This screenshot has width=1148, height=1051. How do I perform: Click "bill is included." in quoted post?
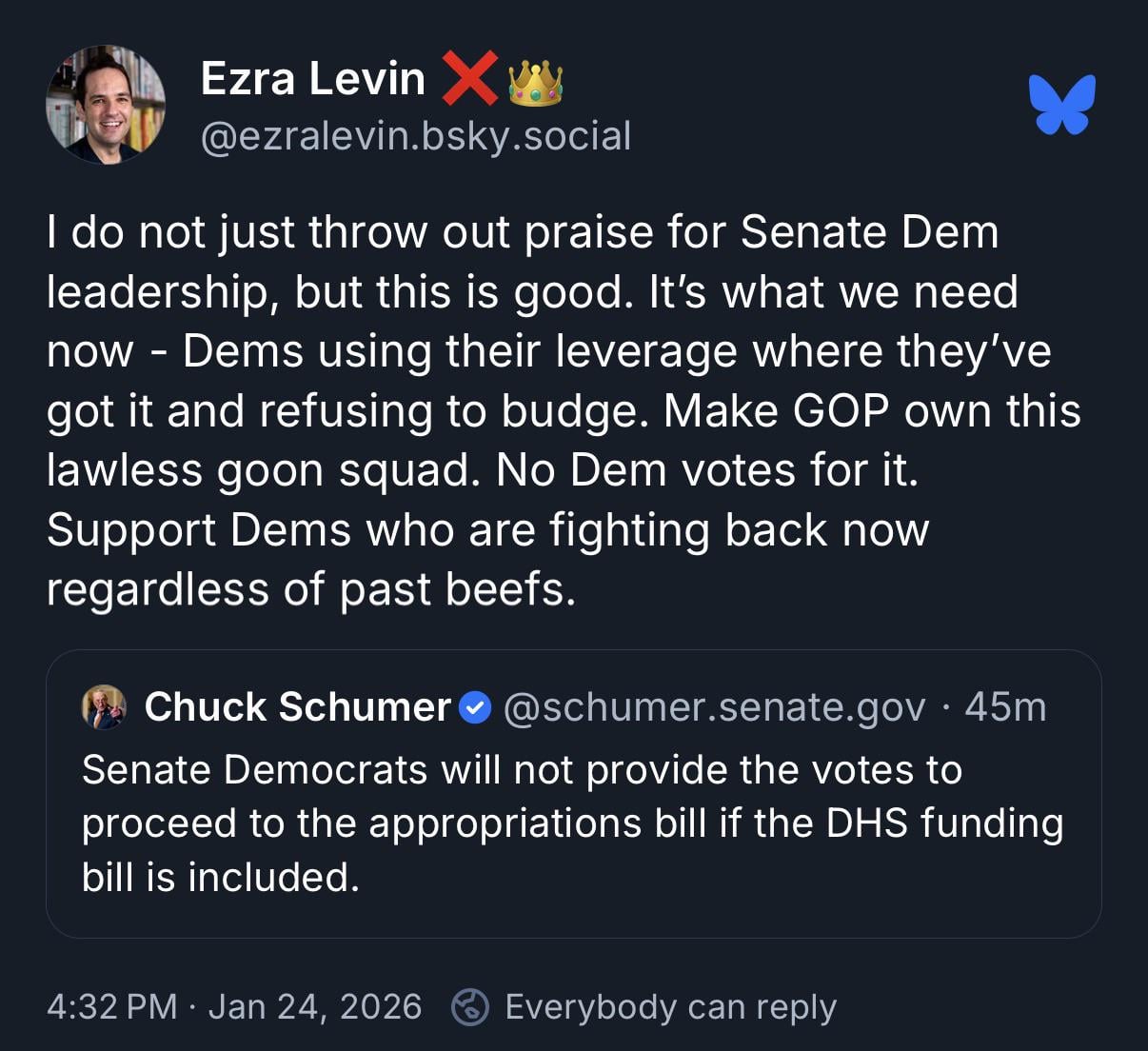click(221, 877)
